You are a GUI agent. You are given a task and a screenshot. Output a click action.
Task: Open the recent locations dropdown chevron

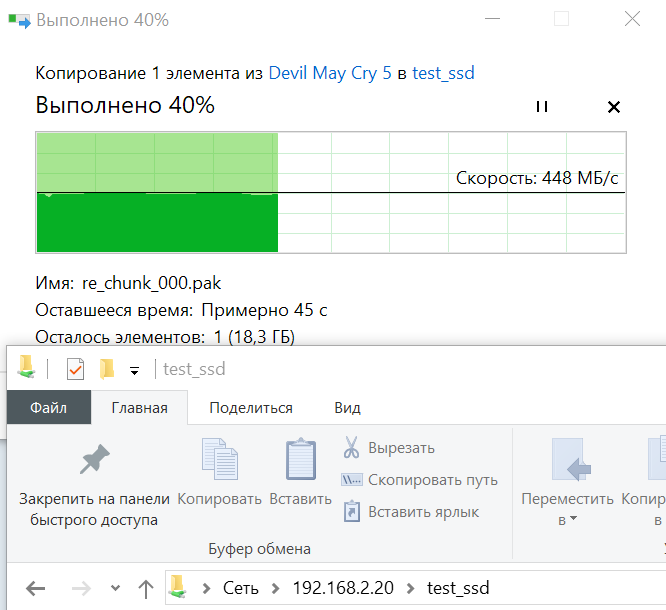click(x=115, y=588)
